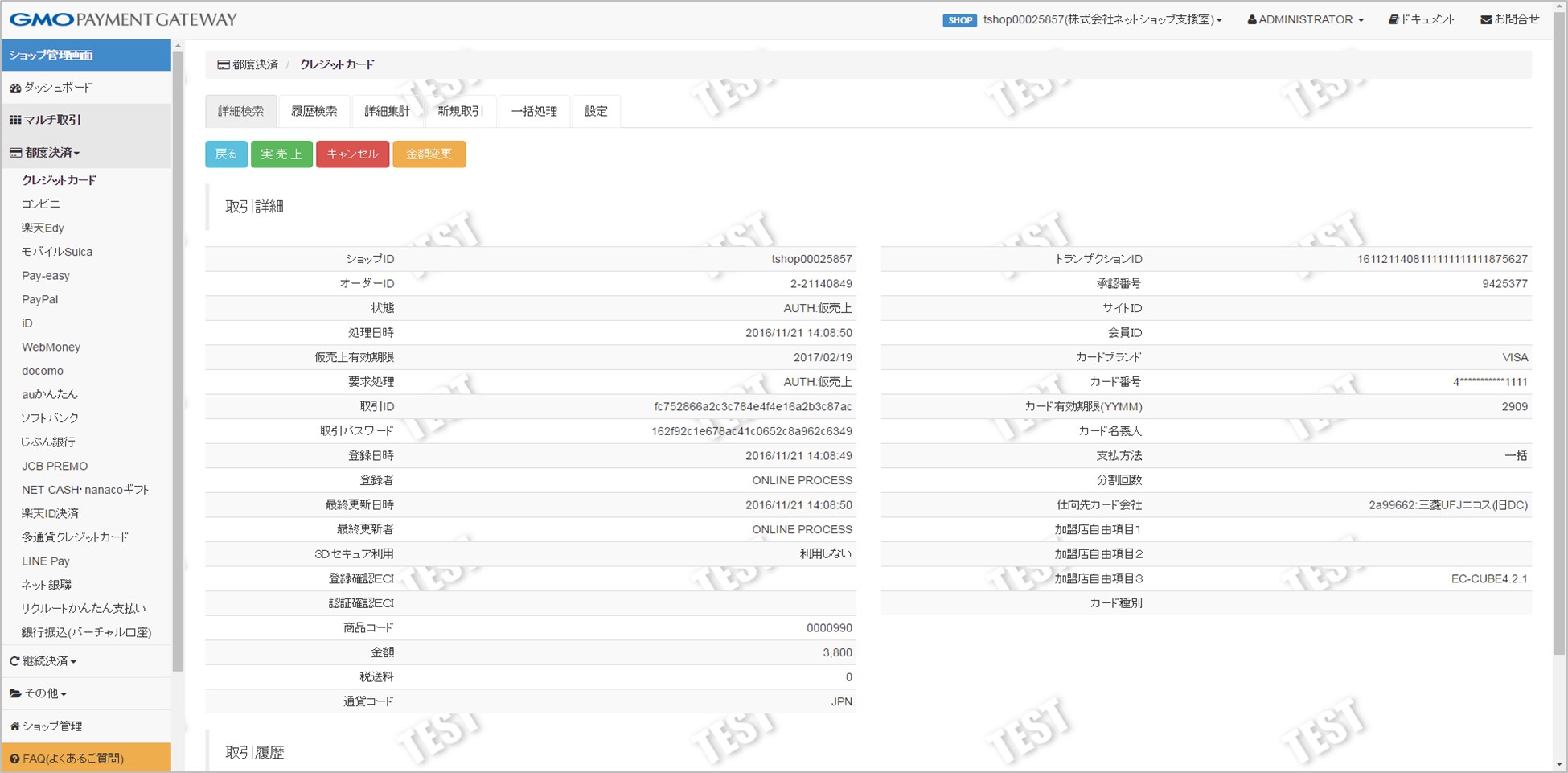Collapse the 都度決済 sidebar section
The height and width of the screenshot is (773, 1568).
(x=45, y=153)
